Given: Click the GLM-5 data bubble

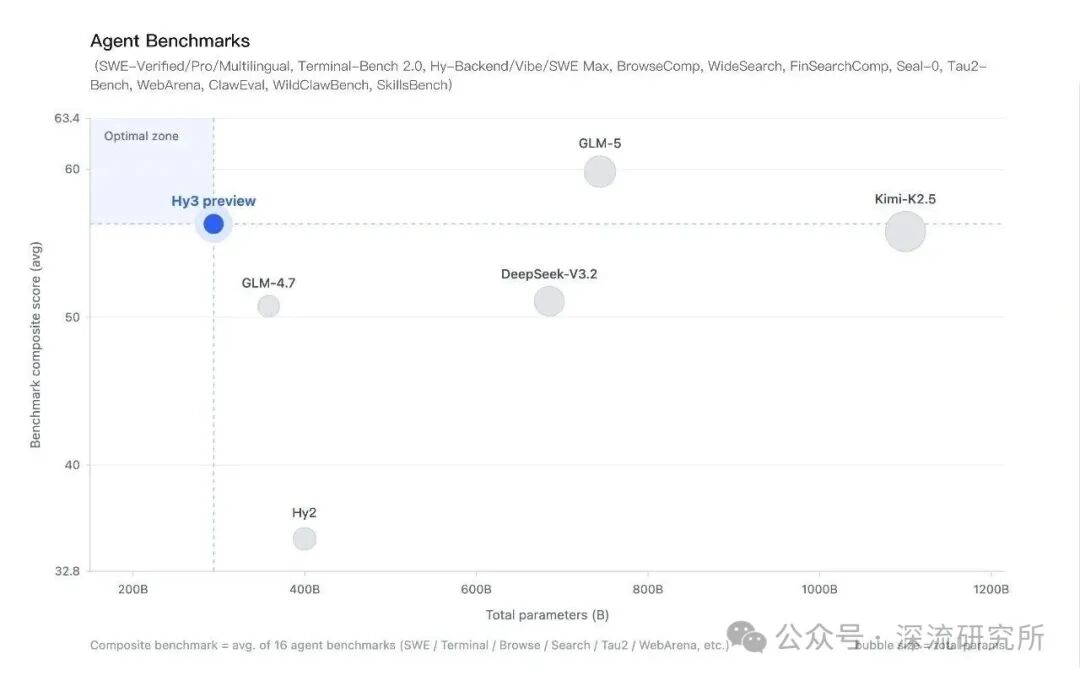Looking at the screenshot, I should tap(599, 172).
